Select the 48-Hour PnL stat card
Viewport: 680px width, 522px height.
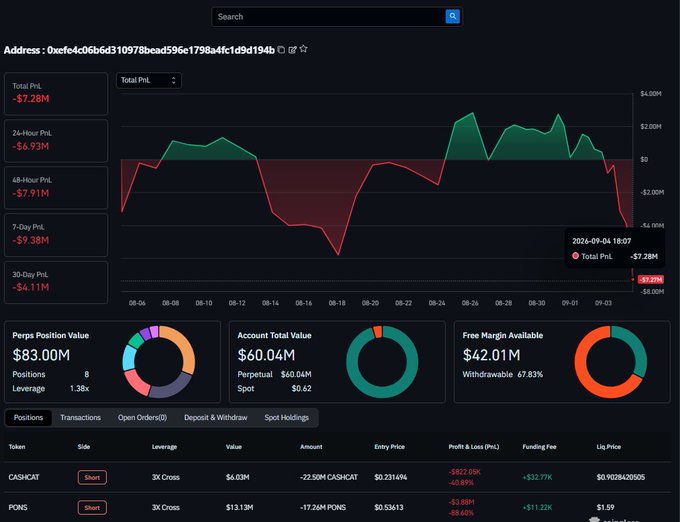coord(56,187)
